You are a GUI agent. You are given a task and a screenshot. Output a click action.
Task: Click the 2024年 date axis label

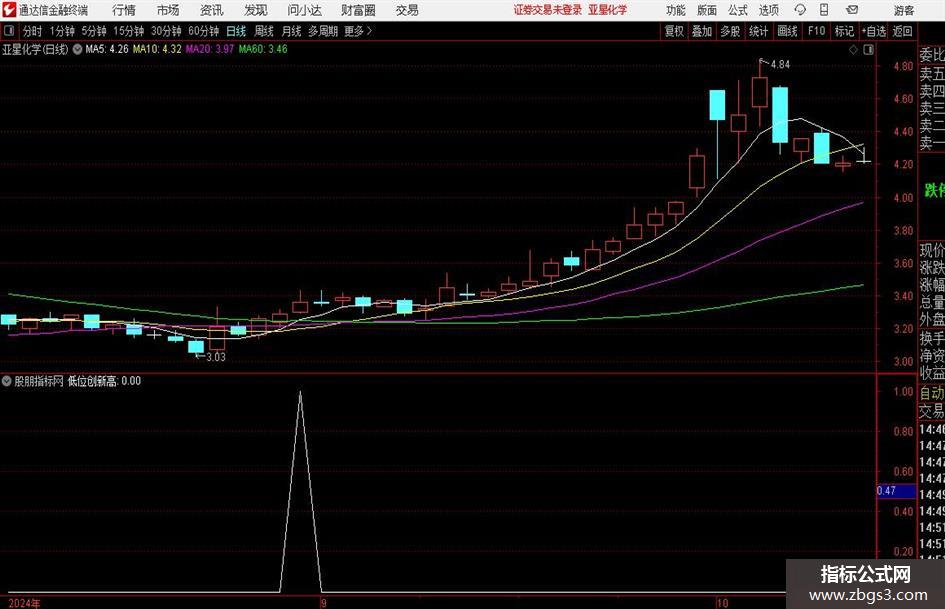(x=24, y=603)
